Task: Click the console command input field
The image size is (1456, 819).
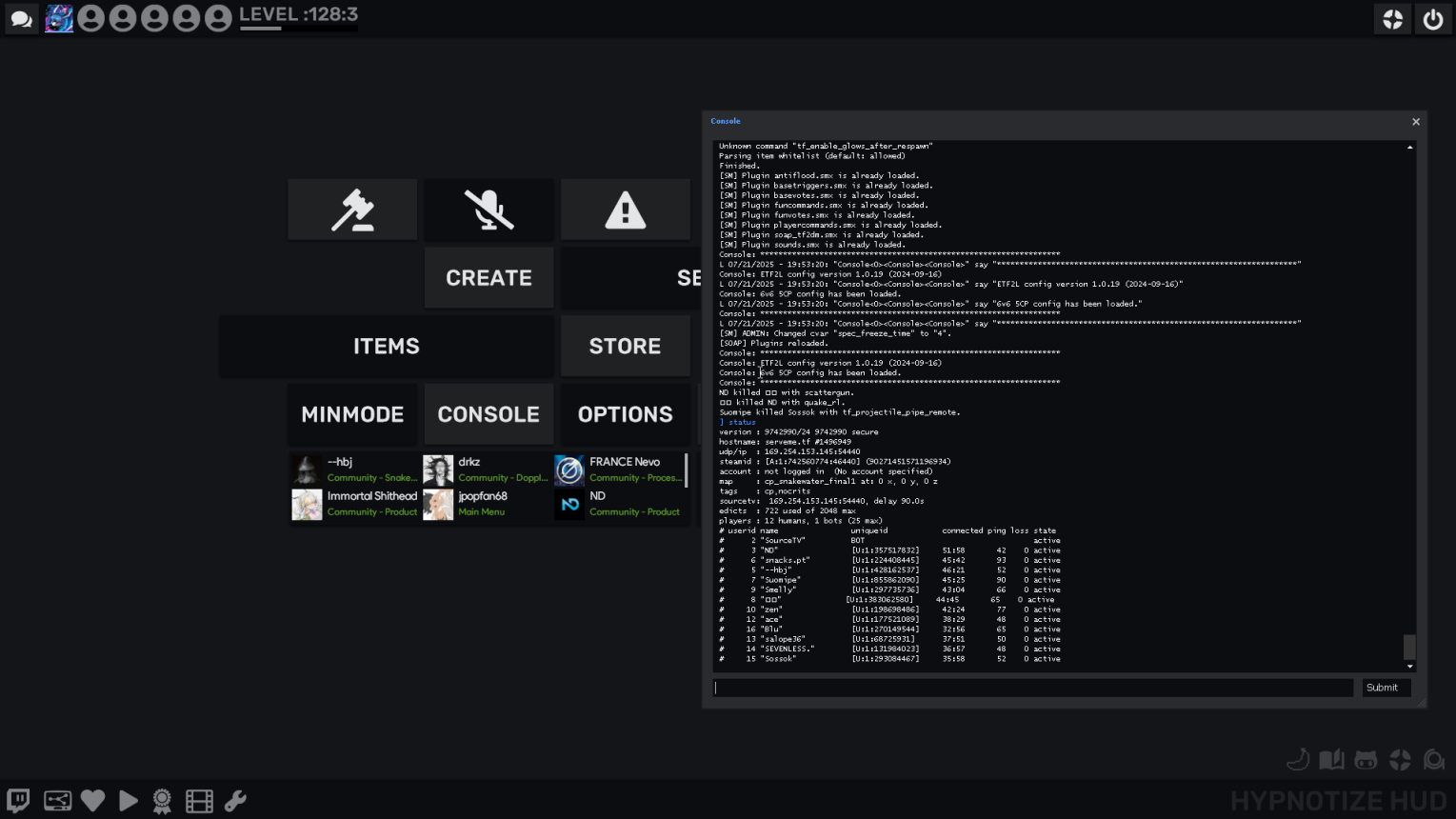Action: coord(1032,688)
